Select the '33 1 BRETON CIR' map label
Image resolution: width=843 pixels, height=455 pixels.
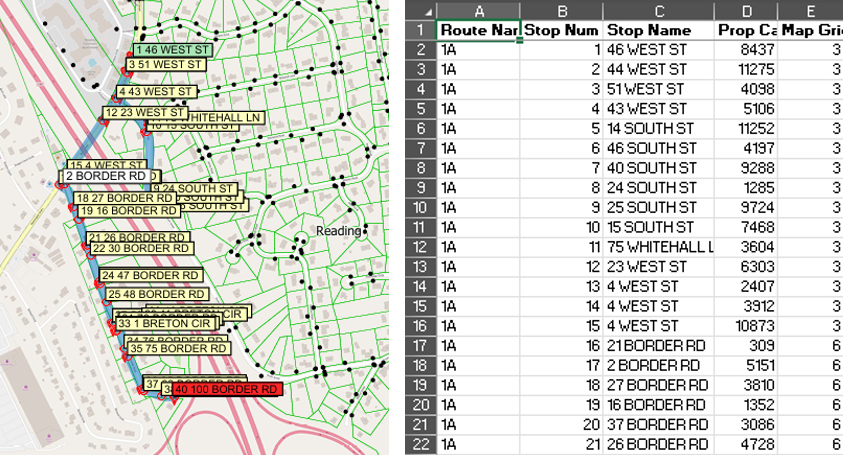(x=164, y=324)
